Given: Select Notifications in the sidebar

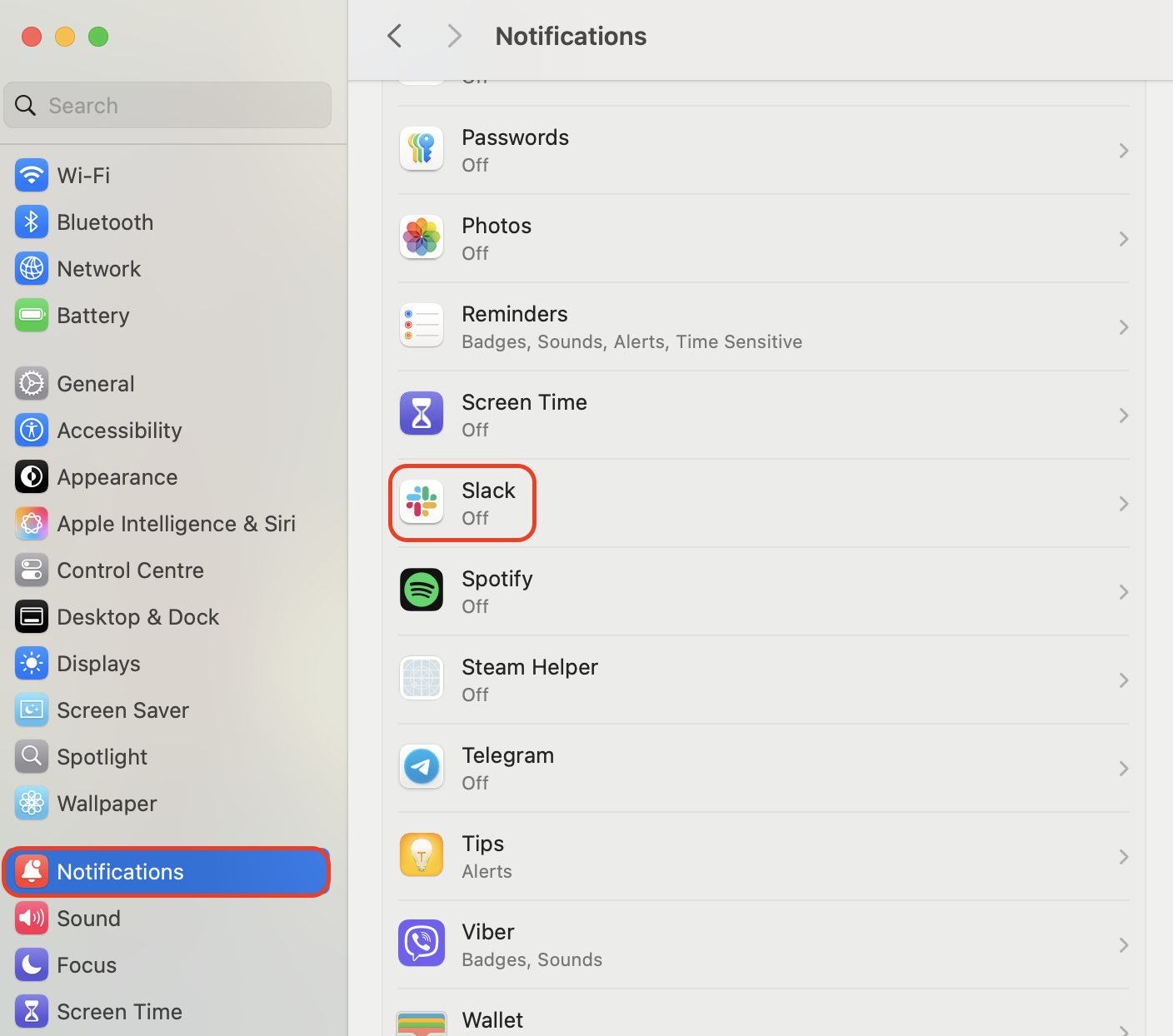Looking at the screenshot, I should 167,872.
